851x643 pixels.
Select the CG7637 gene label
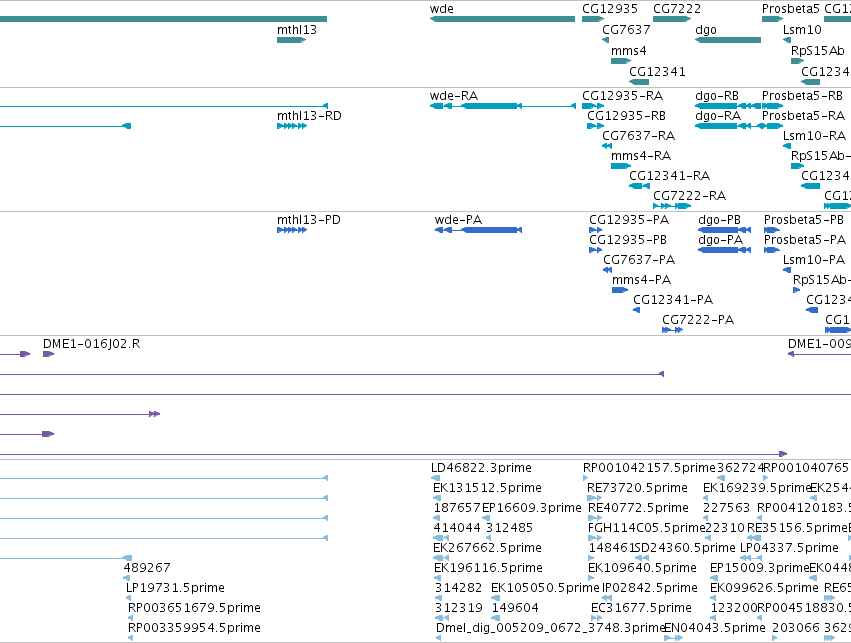pyautogui.click(x=626, y=30)
